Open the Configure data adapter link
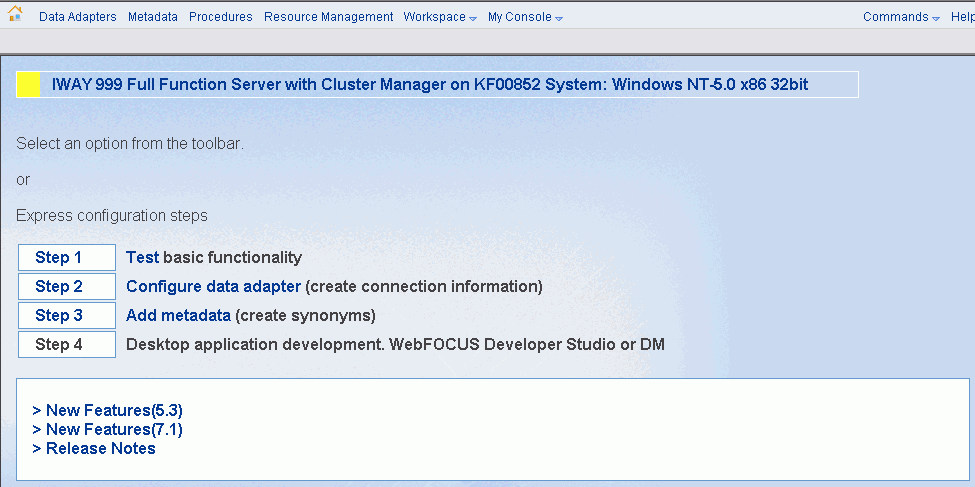Image resolution: width=975 pixels, height=487 pixels. [x=213, y=287]
